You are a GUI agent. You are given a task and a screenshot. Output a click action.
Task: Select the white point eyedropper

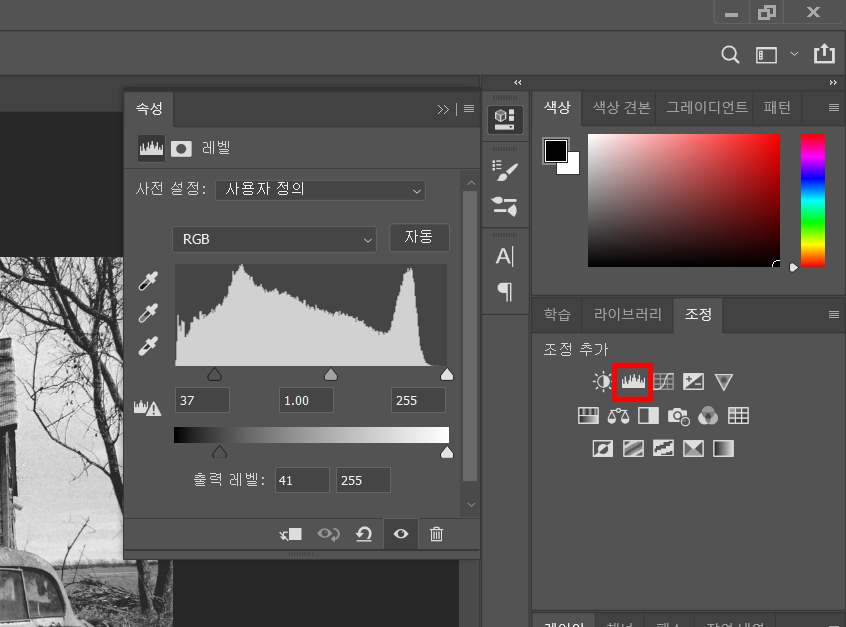(x=148, y=346)
